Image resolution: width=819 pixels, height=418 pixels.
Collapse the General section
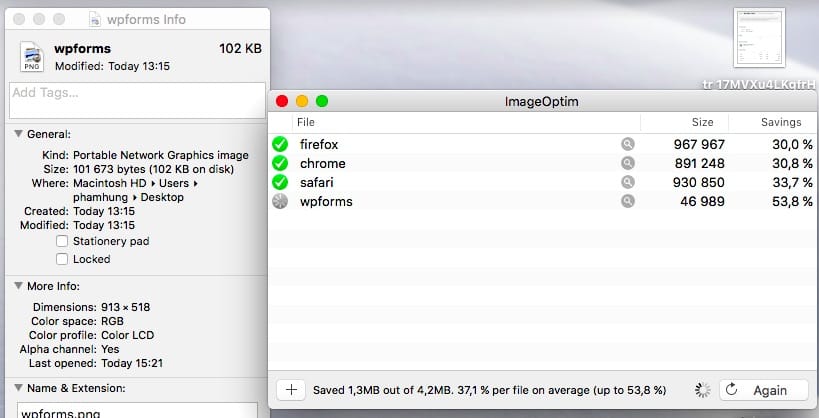point(17,134)
